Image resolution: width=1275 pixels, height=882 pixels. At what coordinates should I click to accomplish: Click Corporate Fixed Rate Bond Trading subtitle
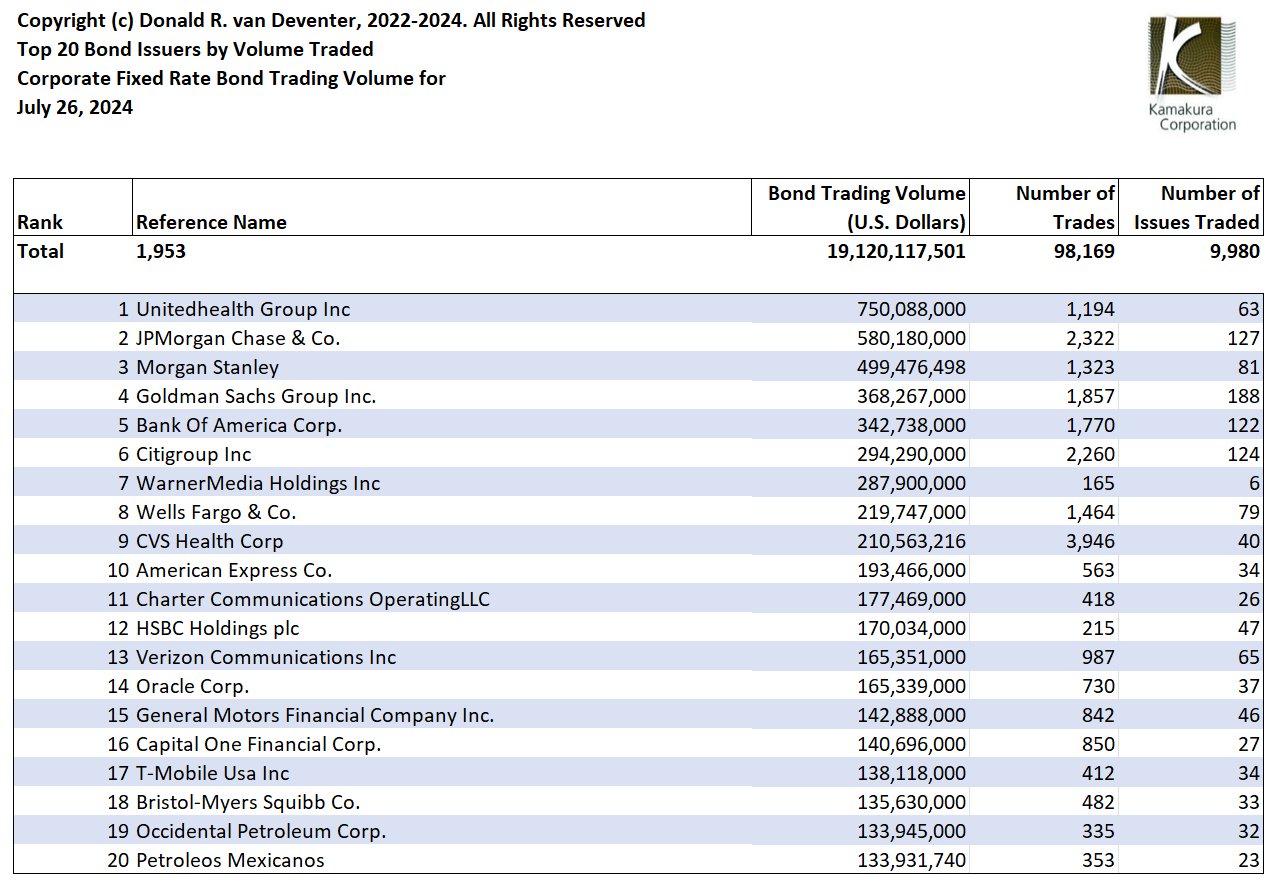click(x=231, y=78)
